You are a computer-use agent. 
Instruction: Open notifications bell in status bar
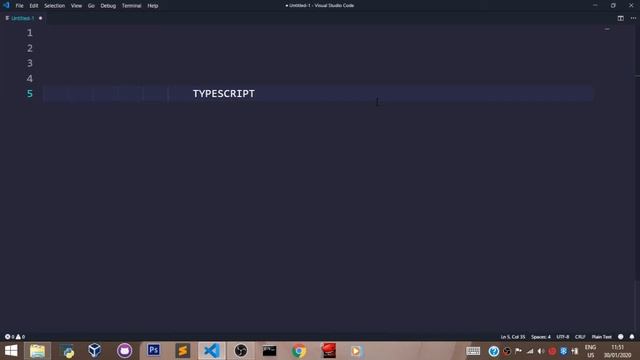click(x=632, y=337)
